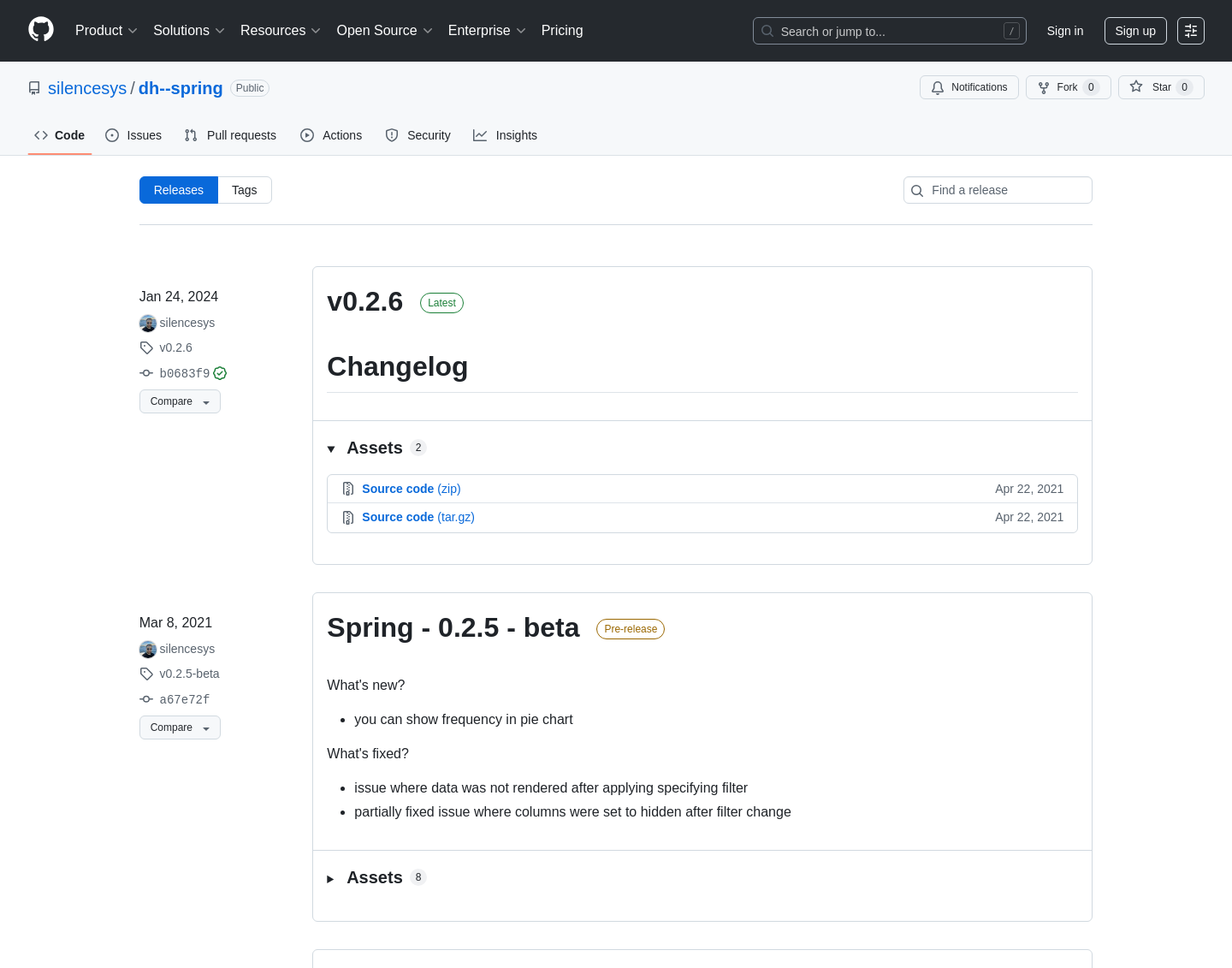Screen dimensions: 1232x968
Task: Click the tar.gz file icon
Action: pos(348,518)
